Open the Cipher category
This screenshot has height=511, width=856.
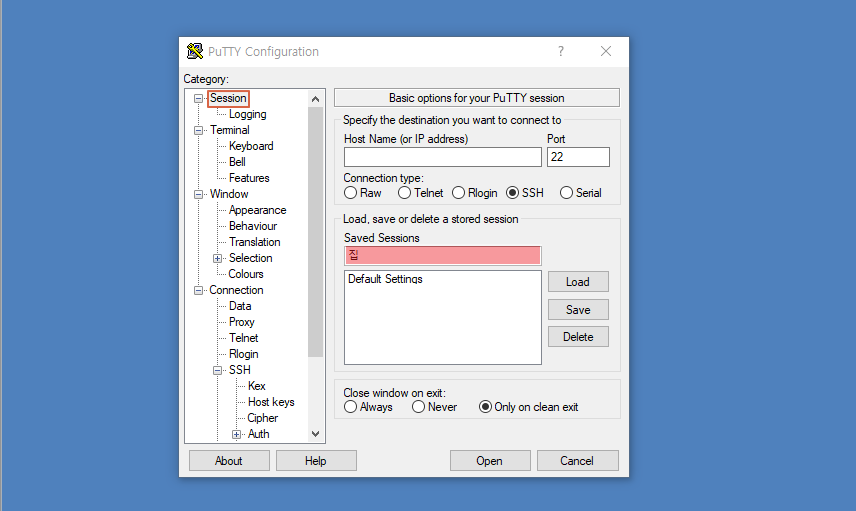point(263,418)
